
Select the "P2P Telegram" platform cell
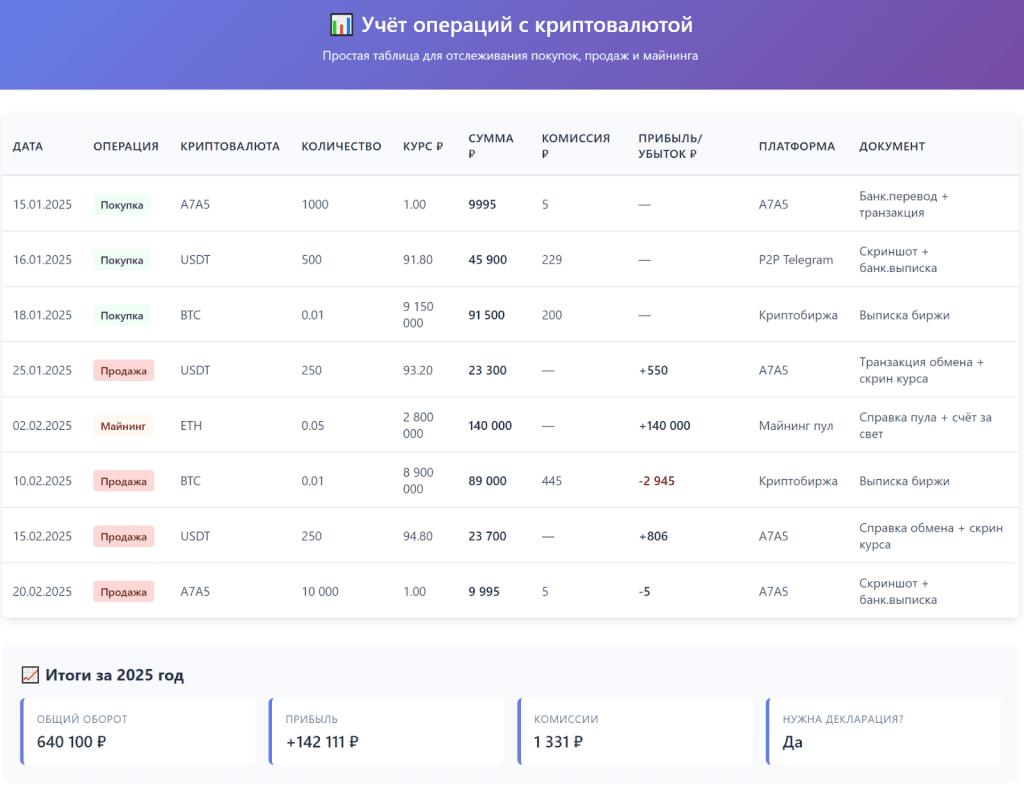pyautogui.click(x=795, y=260)
